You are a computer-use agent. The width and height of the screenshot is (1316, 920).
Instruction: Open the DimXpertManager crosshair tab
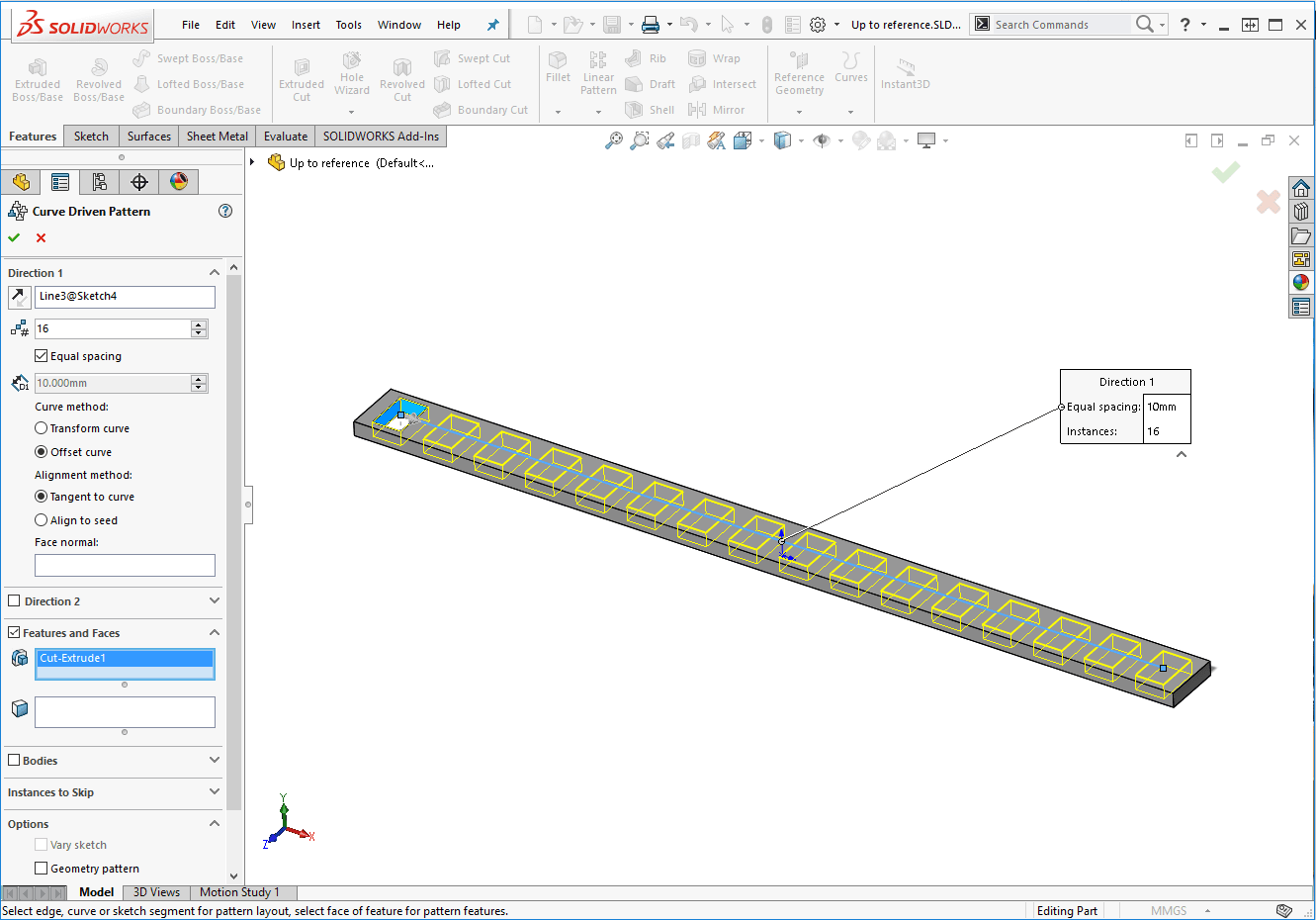pos(139,181)
